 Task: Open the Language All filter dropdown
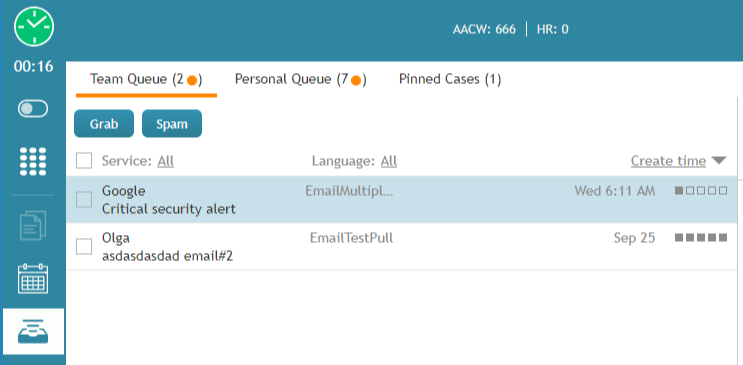pos(389,161)
